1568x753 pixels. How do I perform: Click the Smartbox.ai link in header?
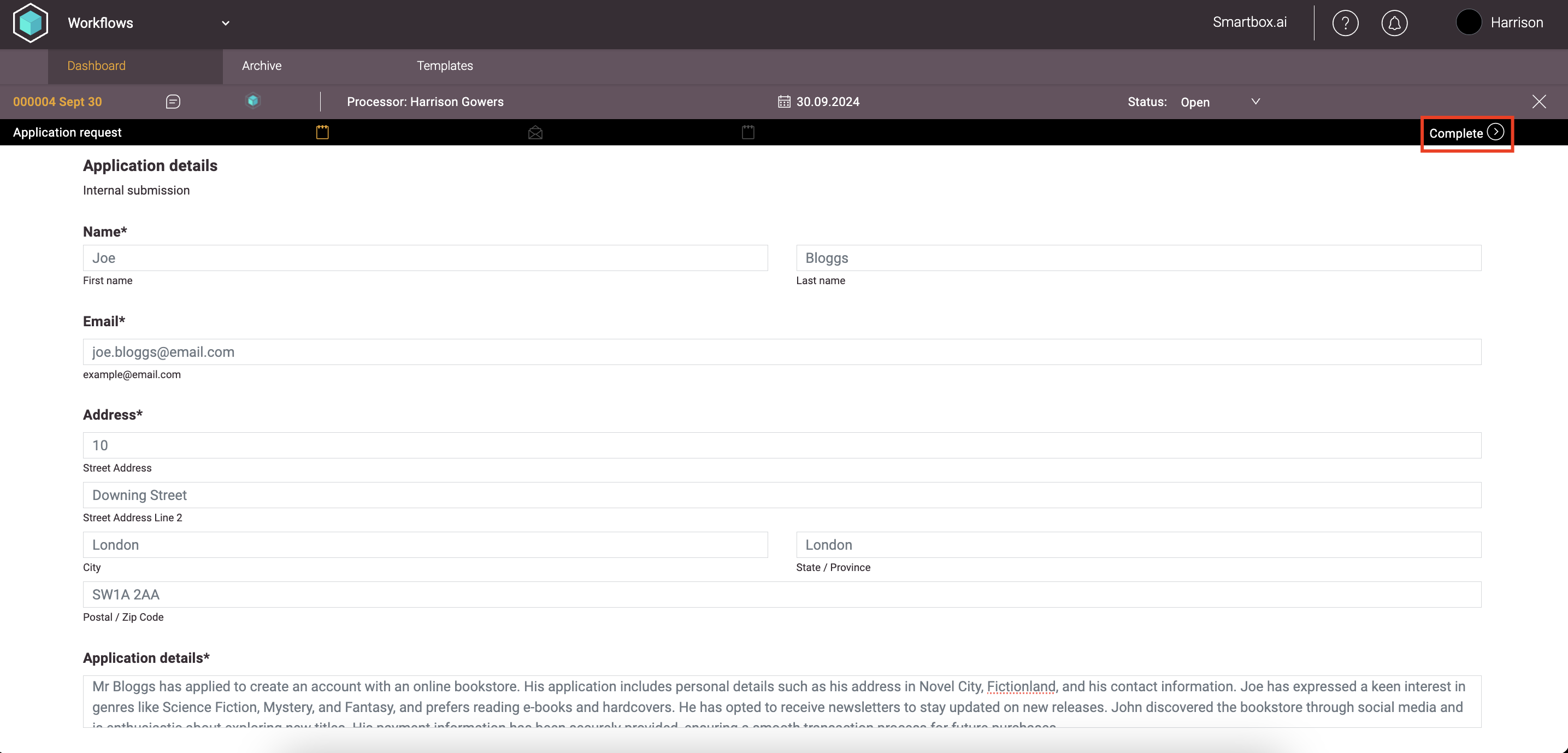pyautogui.click(x=1249, y=22)
